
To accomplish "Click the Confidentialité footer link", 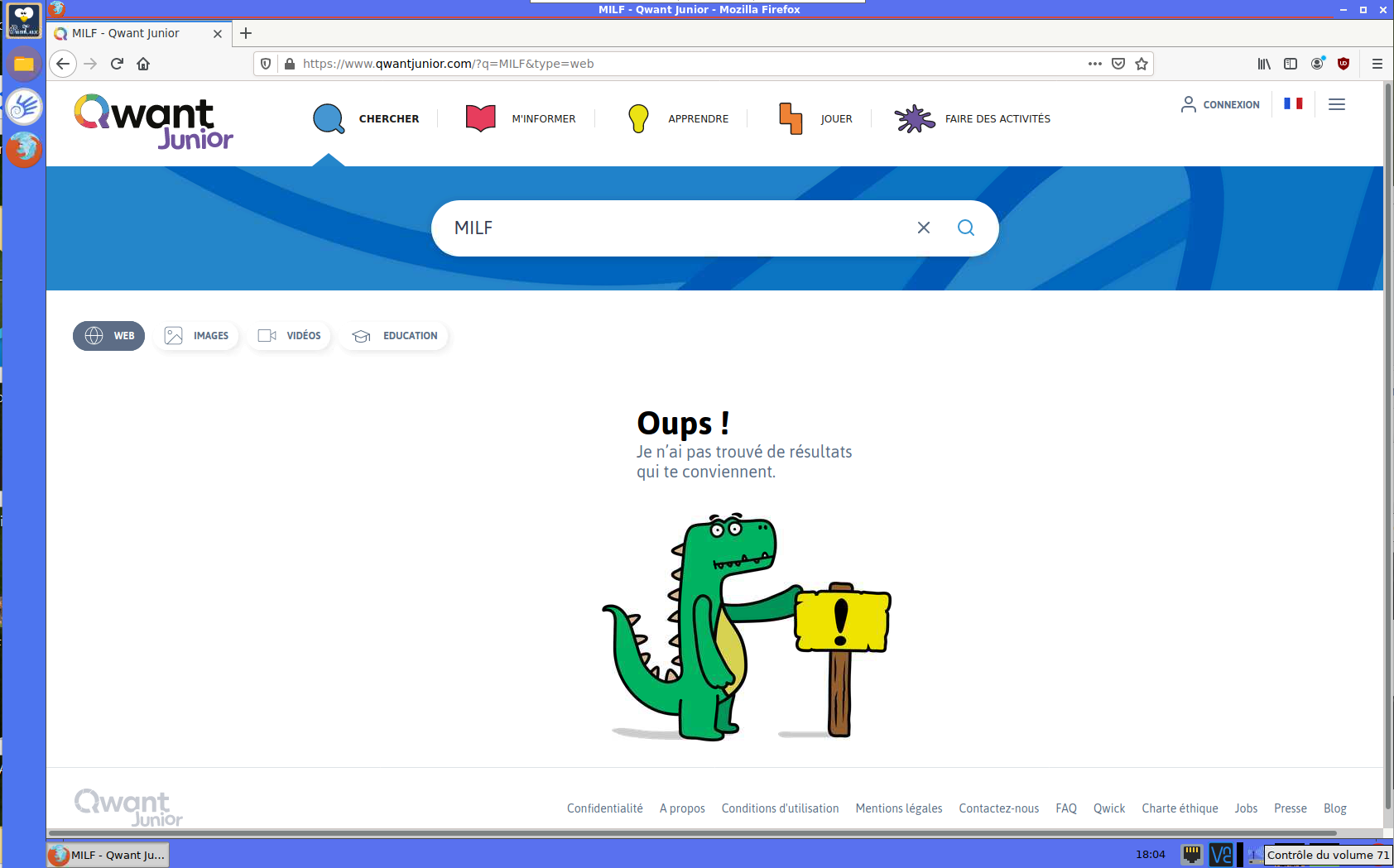I will click(605, 808).
